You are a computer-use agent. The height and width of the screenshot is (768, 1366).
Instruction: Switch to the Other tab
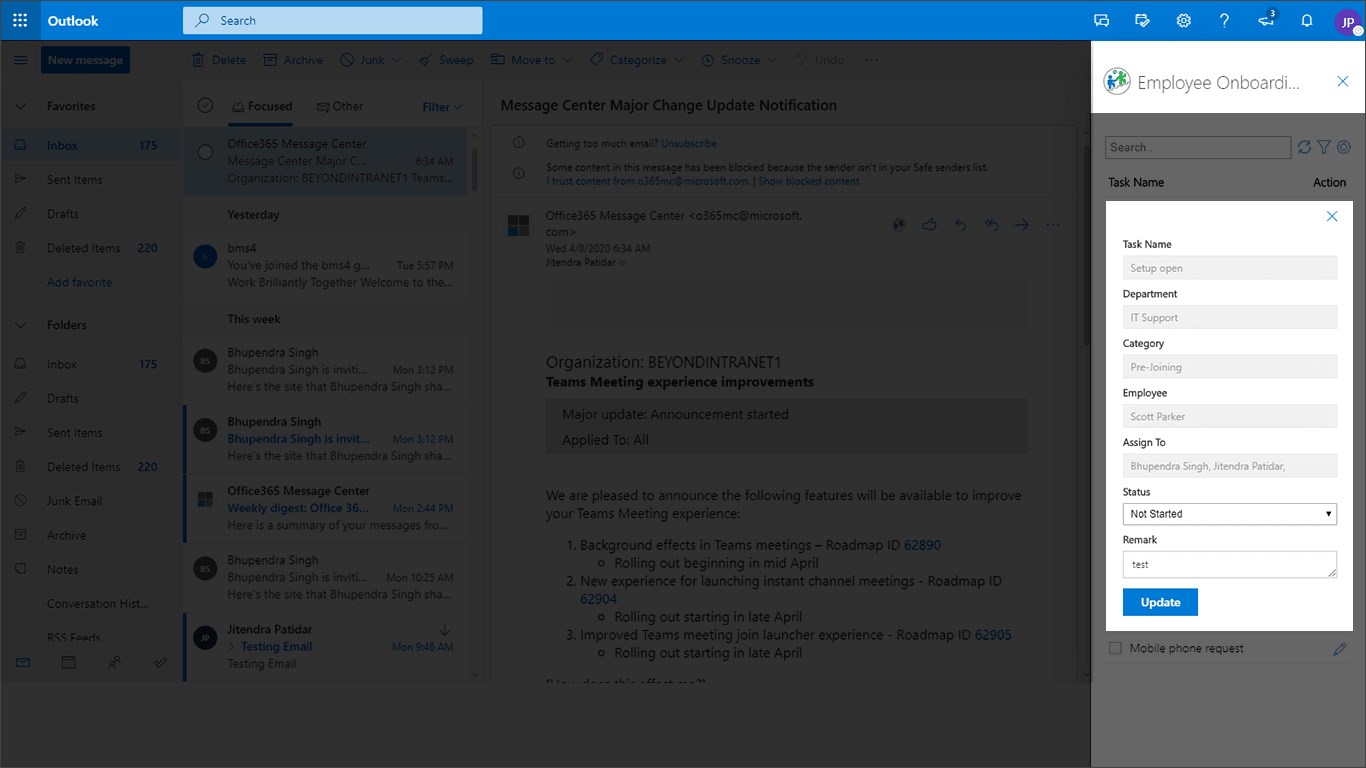339,107
